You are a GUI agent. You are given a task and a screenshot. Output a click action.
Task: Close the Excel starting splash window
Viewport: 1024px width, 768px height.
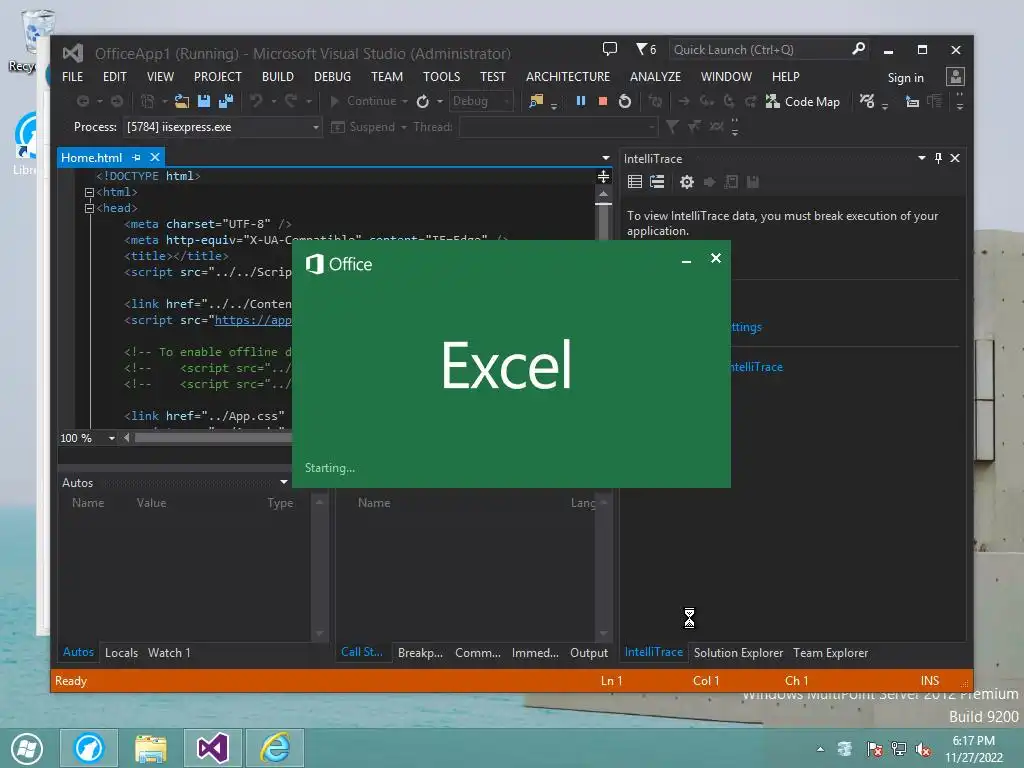tap(716, 259)
